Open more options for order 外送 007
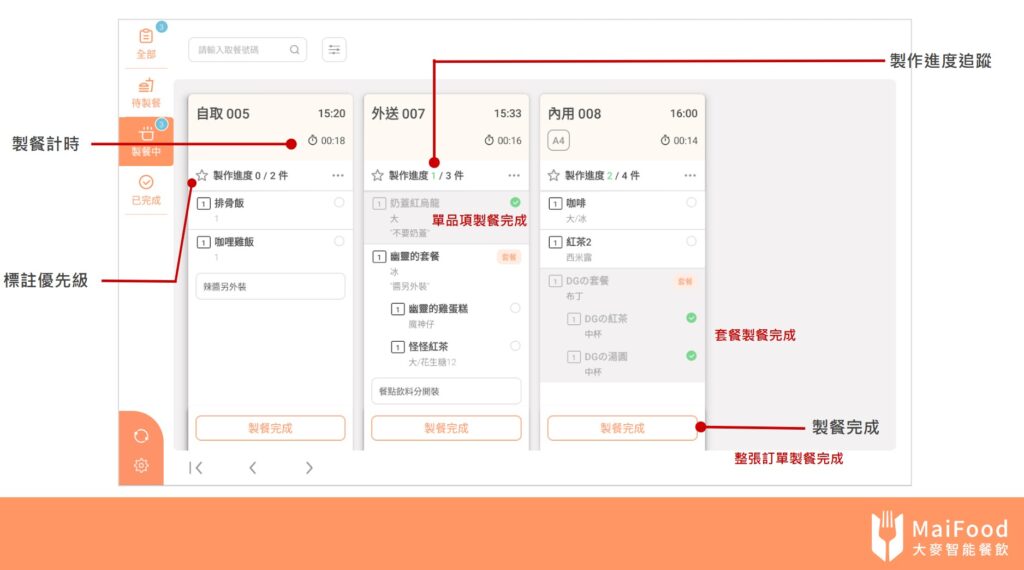 514,175
